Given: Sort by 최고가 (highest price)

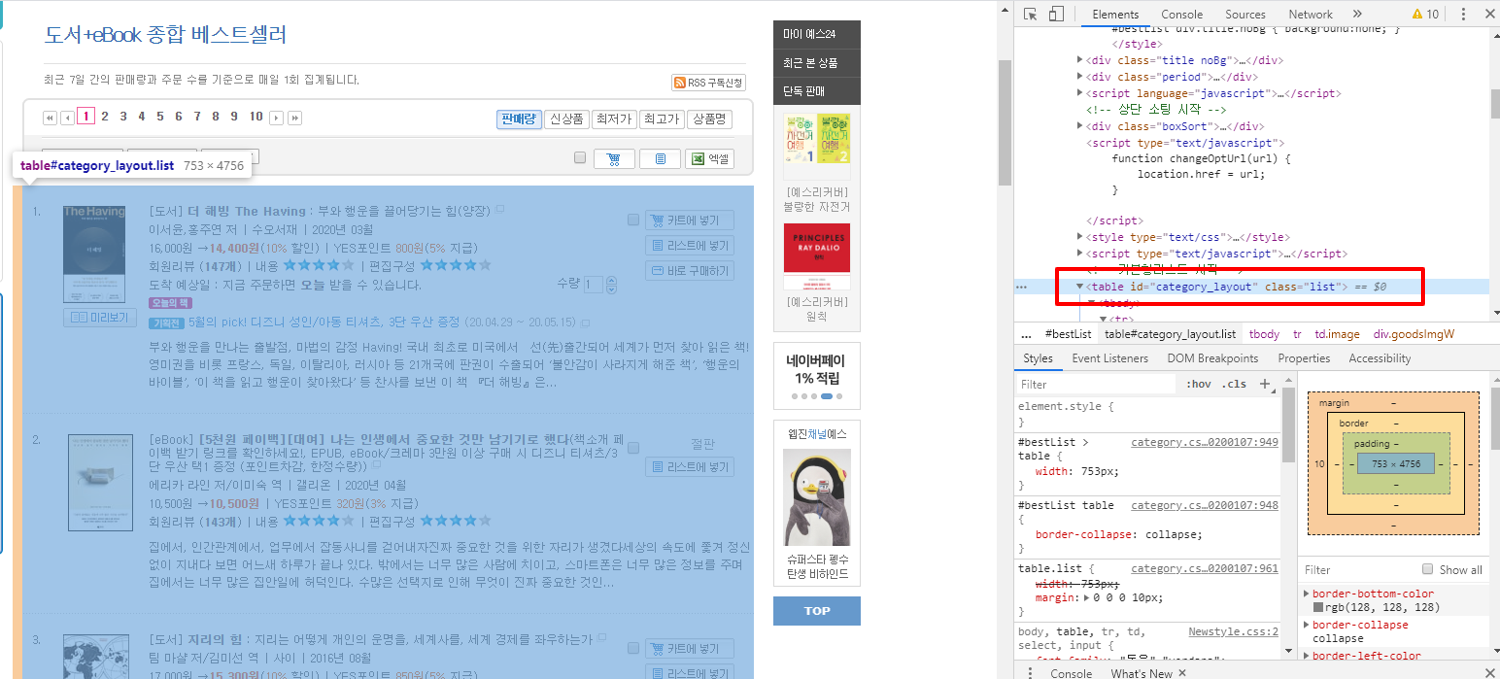Looking at the screenshot, I should click(x=661, y=119).
